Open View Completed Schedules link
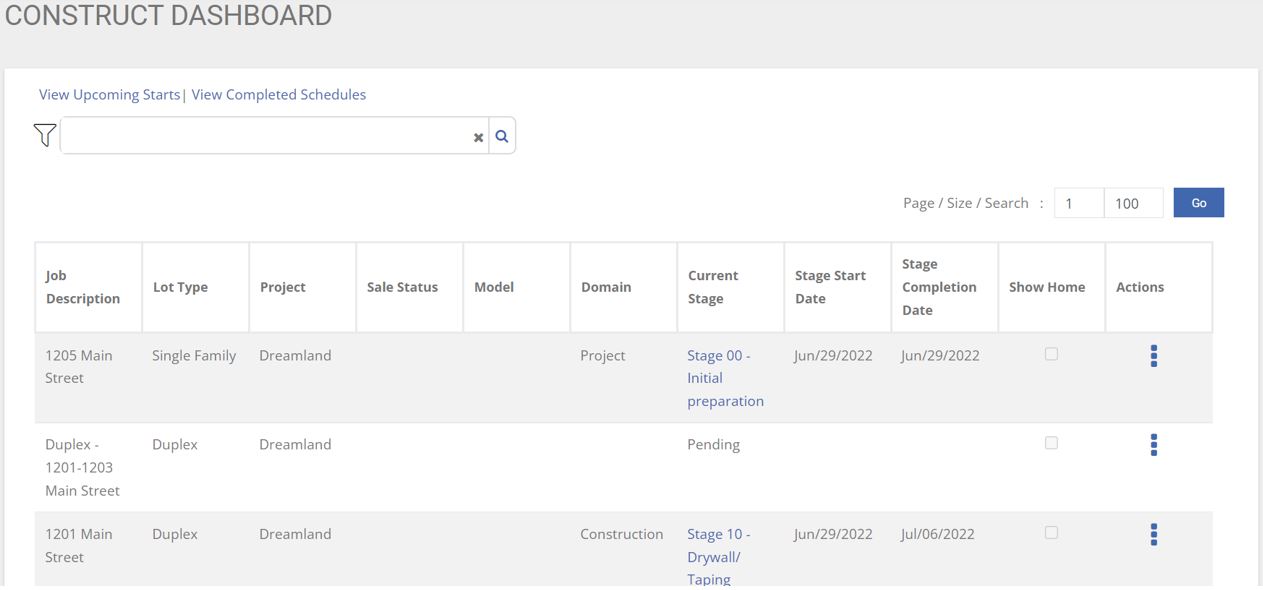The width and height of the screenshot is (1263, 590). point(278,94)
